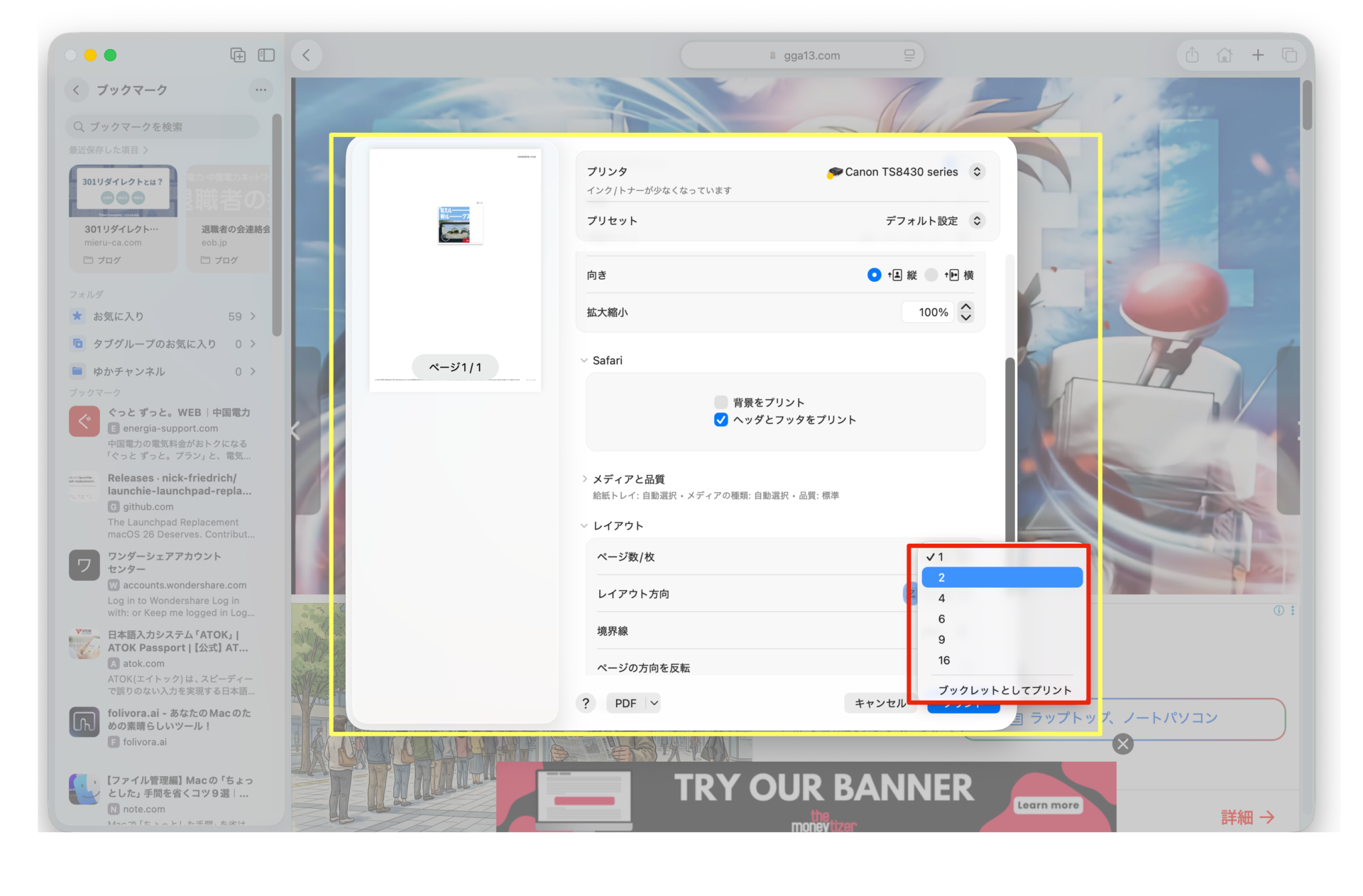The width and height of the screenshot is (1363, 896).
Task: Click the print dialog help question mark
Action: (x=586, y=703)
